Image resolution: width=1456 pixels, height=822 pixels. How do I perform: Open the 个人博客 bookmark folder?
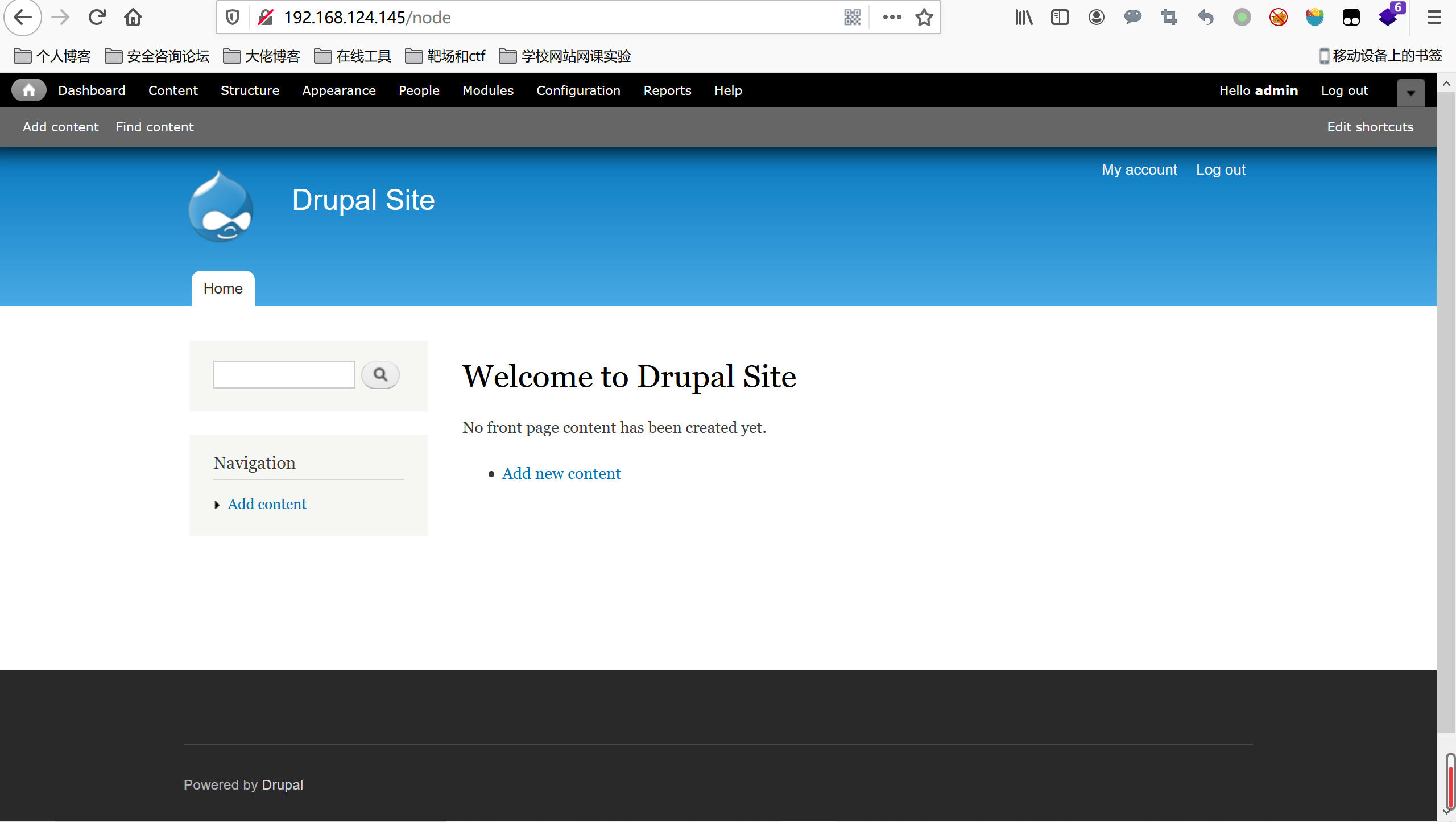pos(52,56)
